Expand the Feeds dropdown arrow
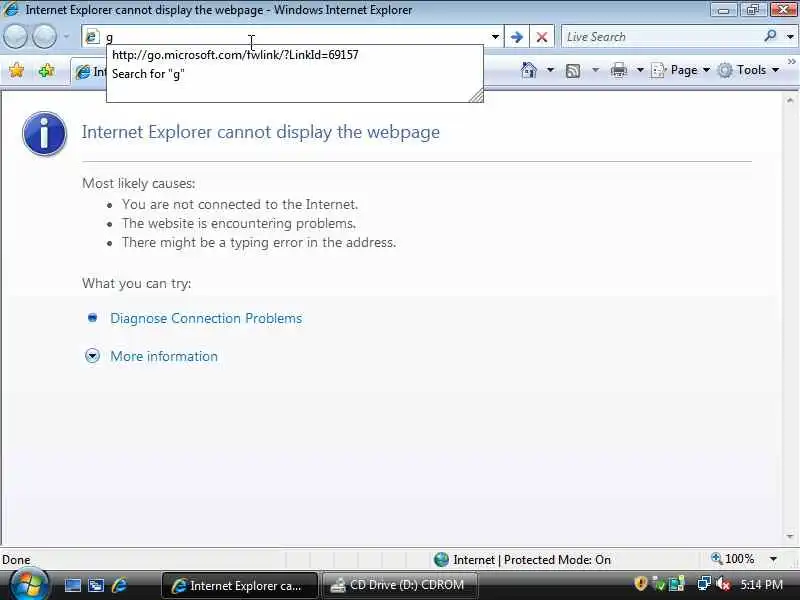Image resolution: width=800 pixels, height=600 pixels. click(x=595, y=70)
